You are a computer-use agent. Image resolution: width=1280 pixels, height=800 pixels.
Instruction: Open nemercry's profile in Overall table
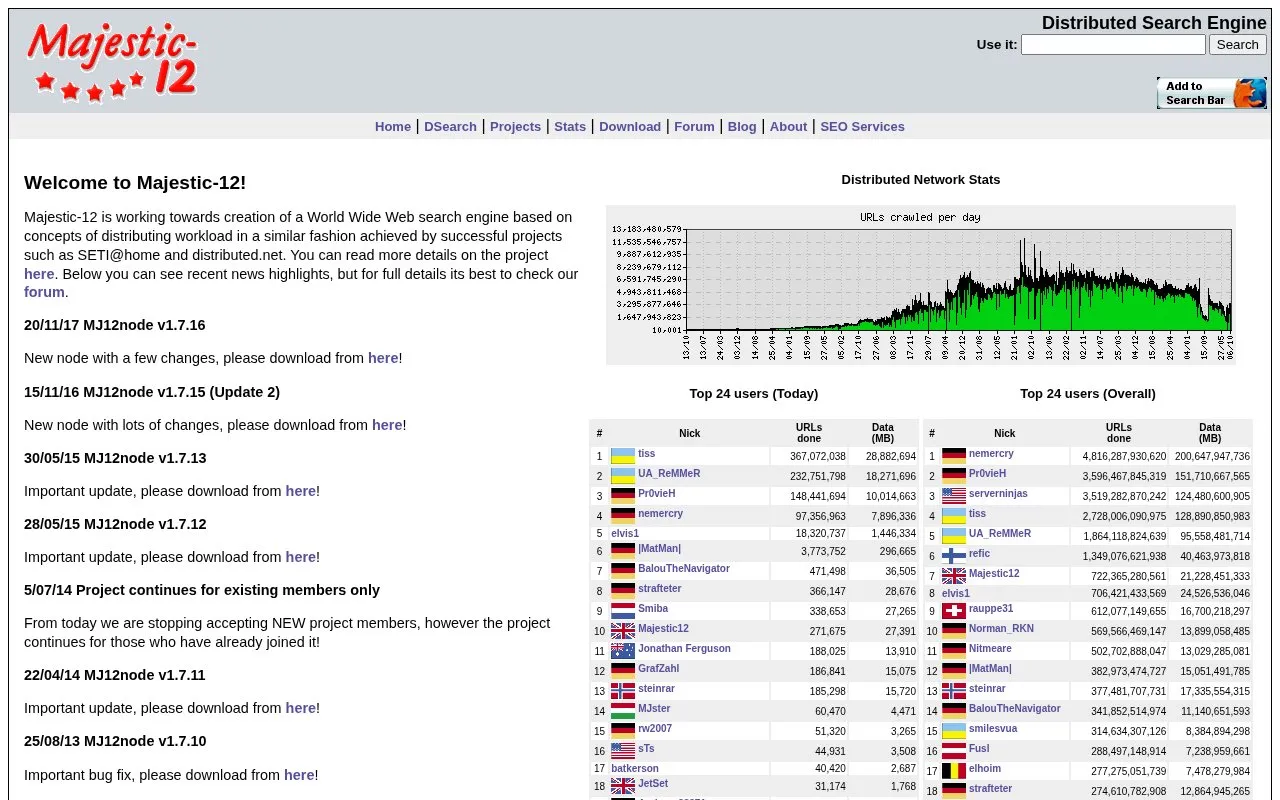point(991,454)
